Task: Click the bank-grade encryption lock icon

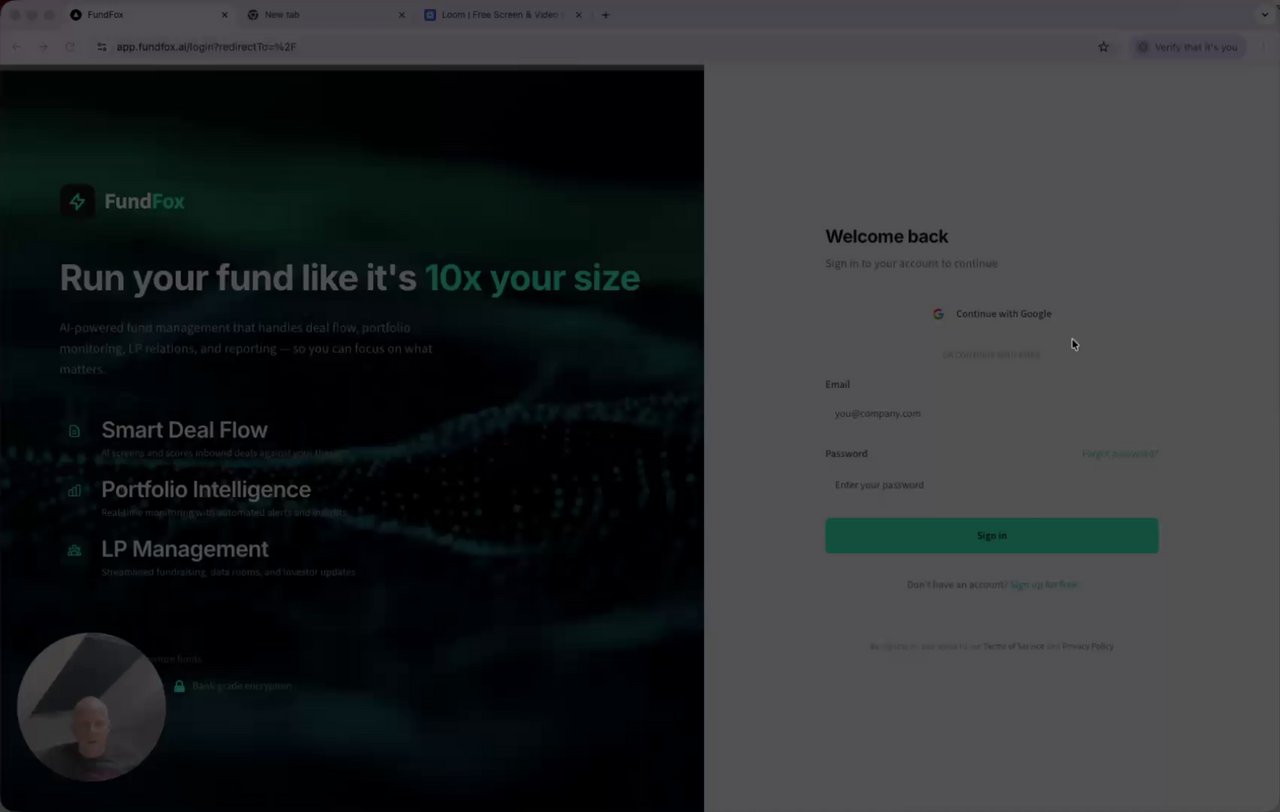Action: [179, 686]
